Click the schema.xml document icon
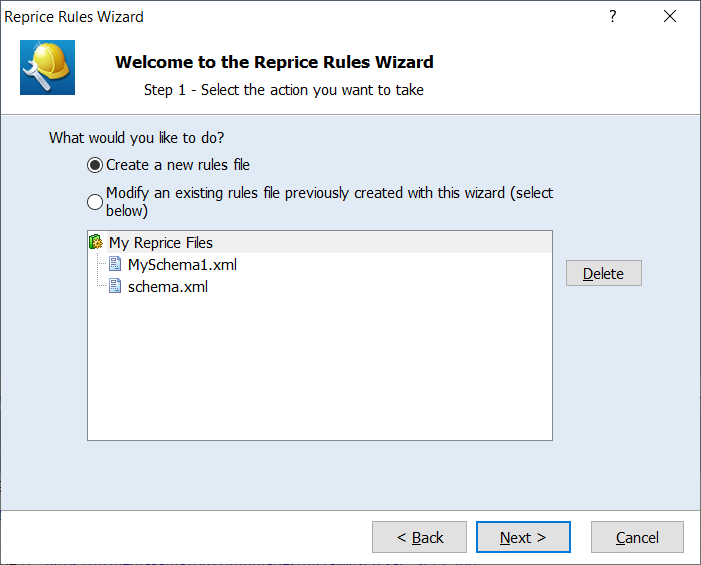Image resolution: width=701 pixels, height=565 pixels. [115, 286]
